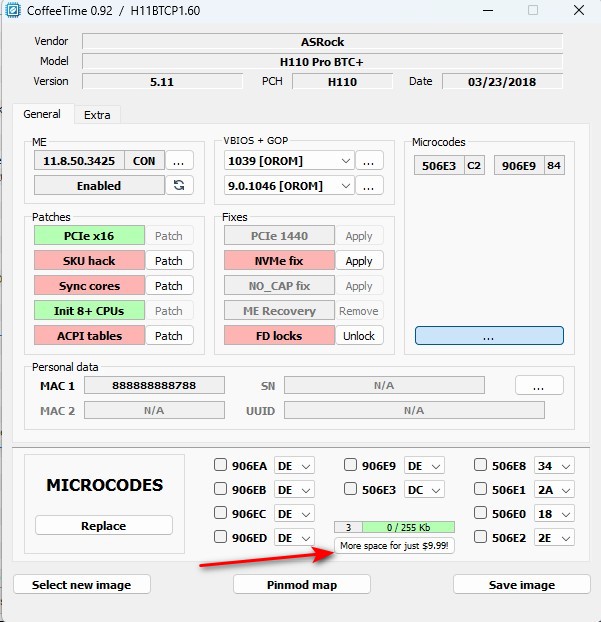The width and height of the screenshot is (601, 622).
Task: Click the MAC 1 field 888888888788
Action: coord(154,385)
